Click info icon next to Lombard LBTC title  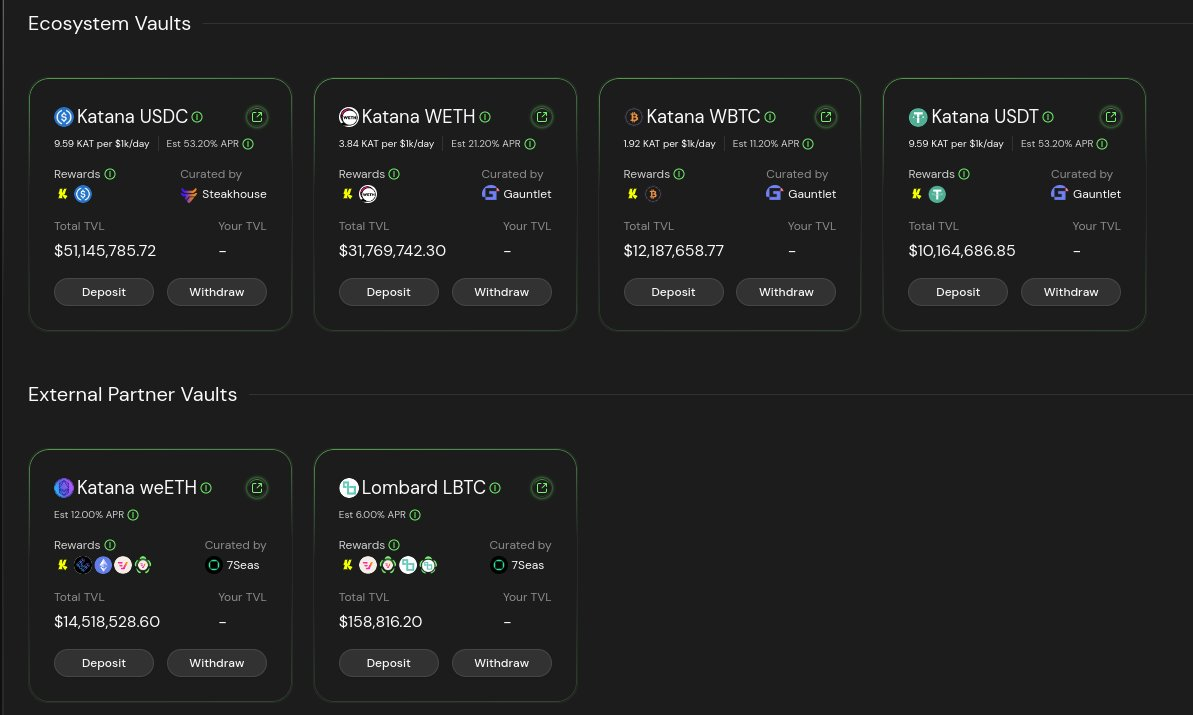coord(495,488)
